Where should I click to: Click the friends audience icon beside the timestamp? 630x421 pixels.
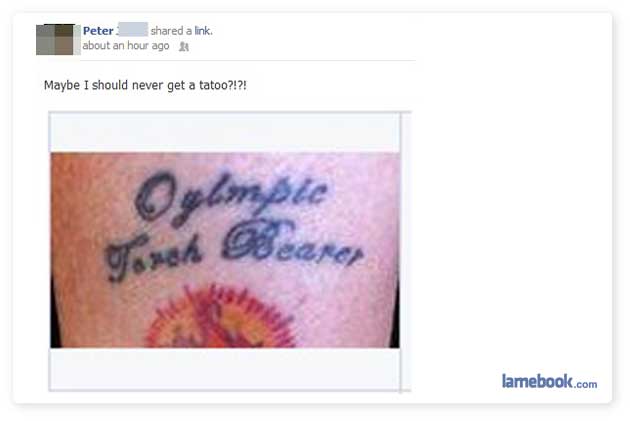point(184,47)
